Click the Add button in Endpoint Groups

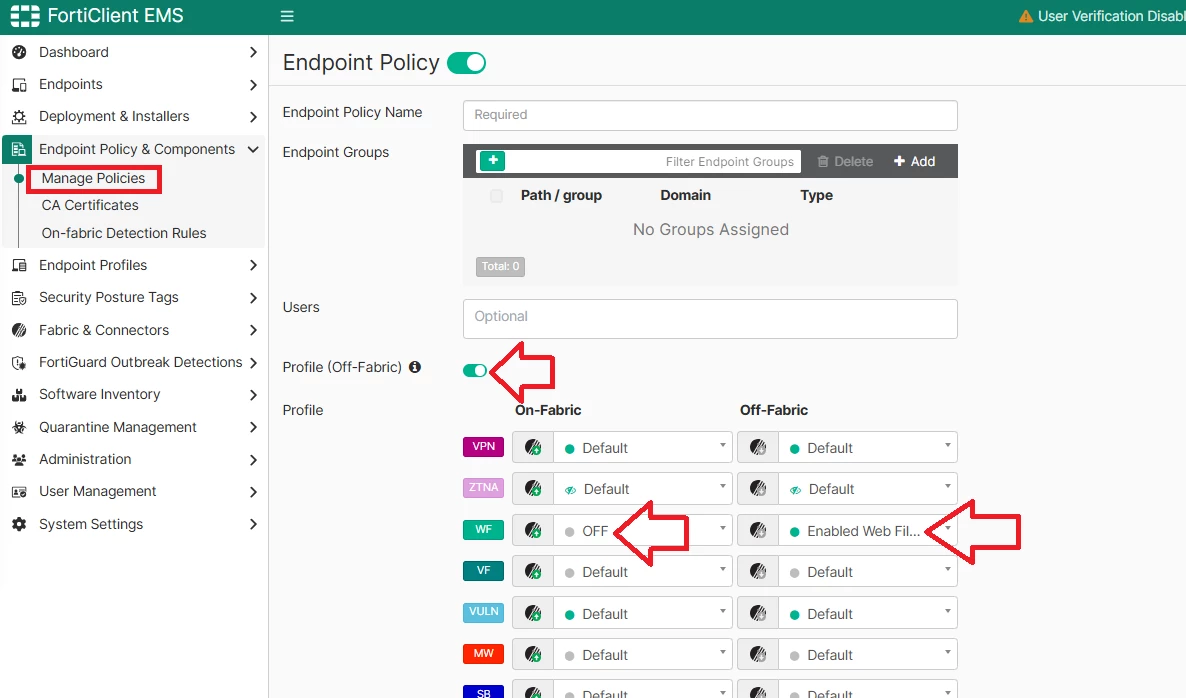coord(914,161)
